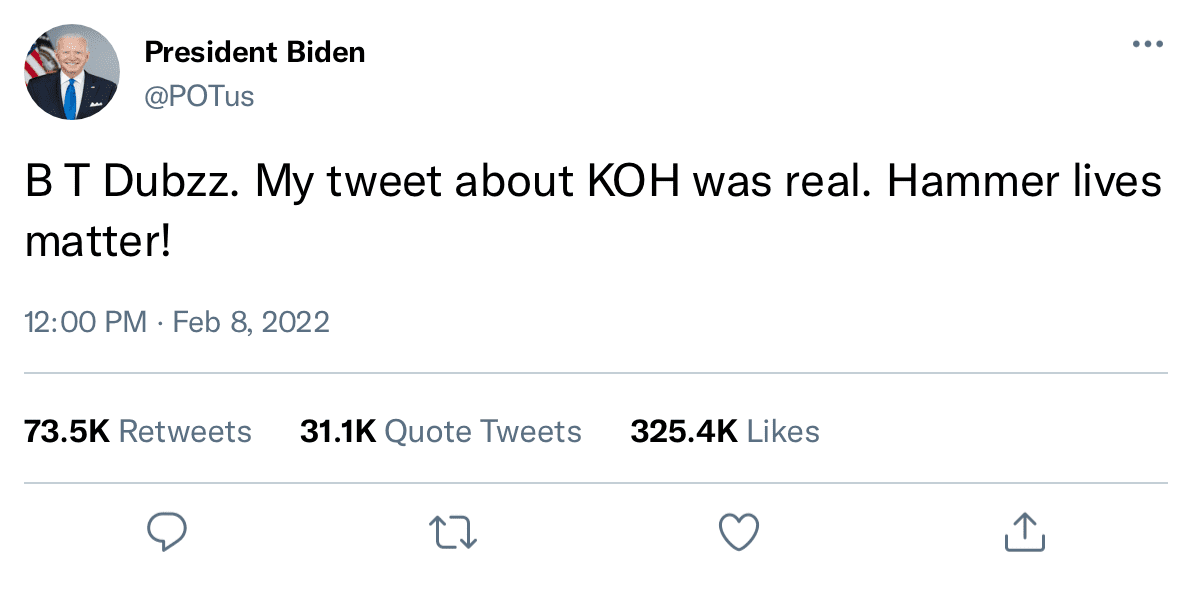Click the reply speech bubble icon

167,532
